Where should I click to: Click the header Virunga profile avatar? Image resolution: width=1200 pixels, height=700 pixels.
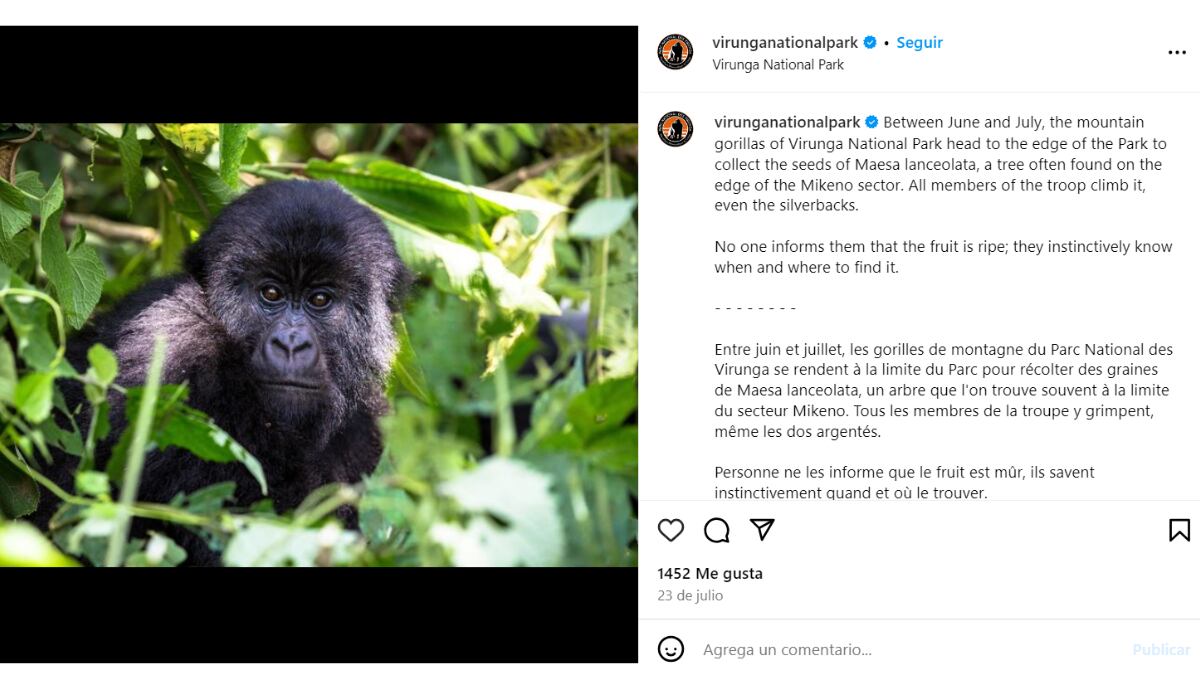(675, 52)
